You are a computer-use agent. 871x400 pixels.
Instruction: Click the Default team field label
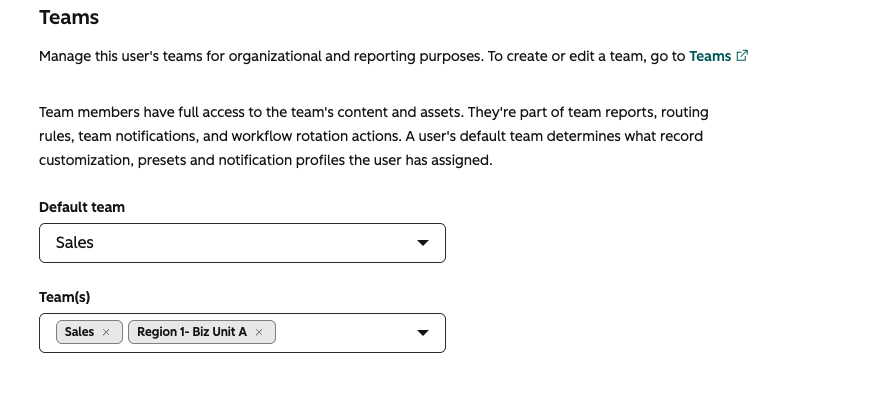82,207
